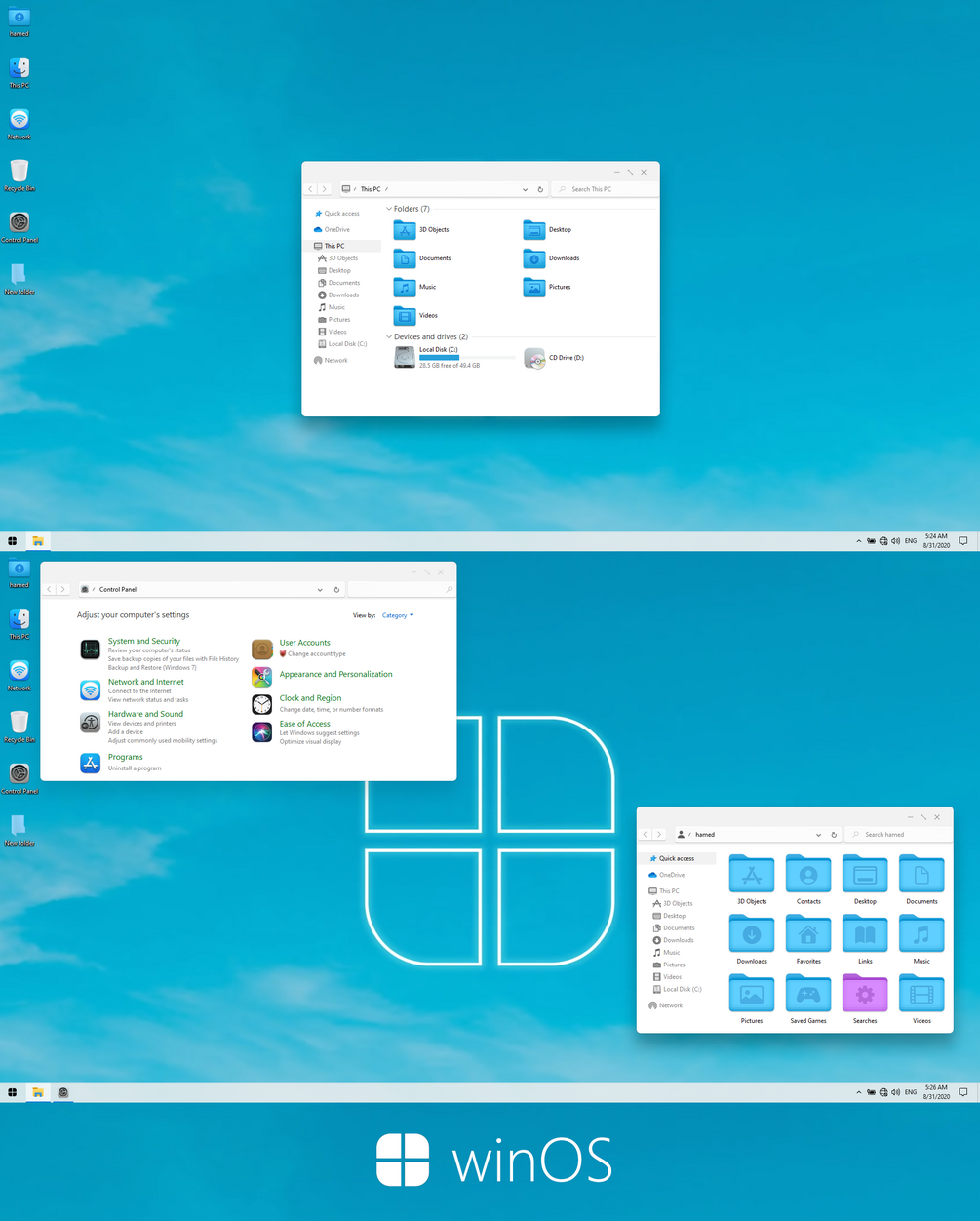The image size is (980, 1221).
Task: Open the Videos folder in hamed window
Action: [x=921, y=994]
